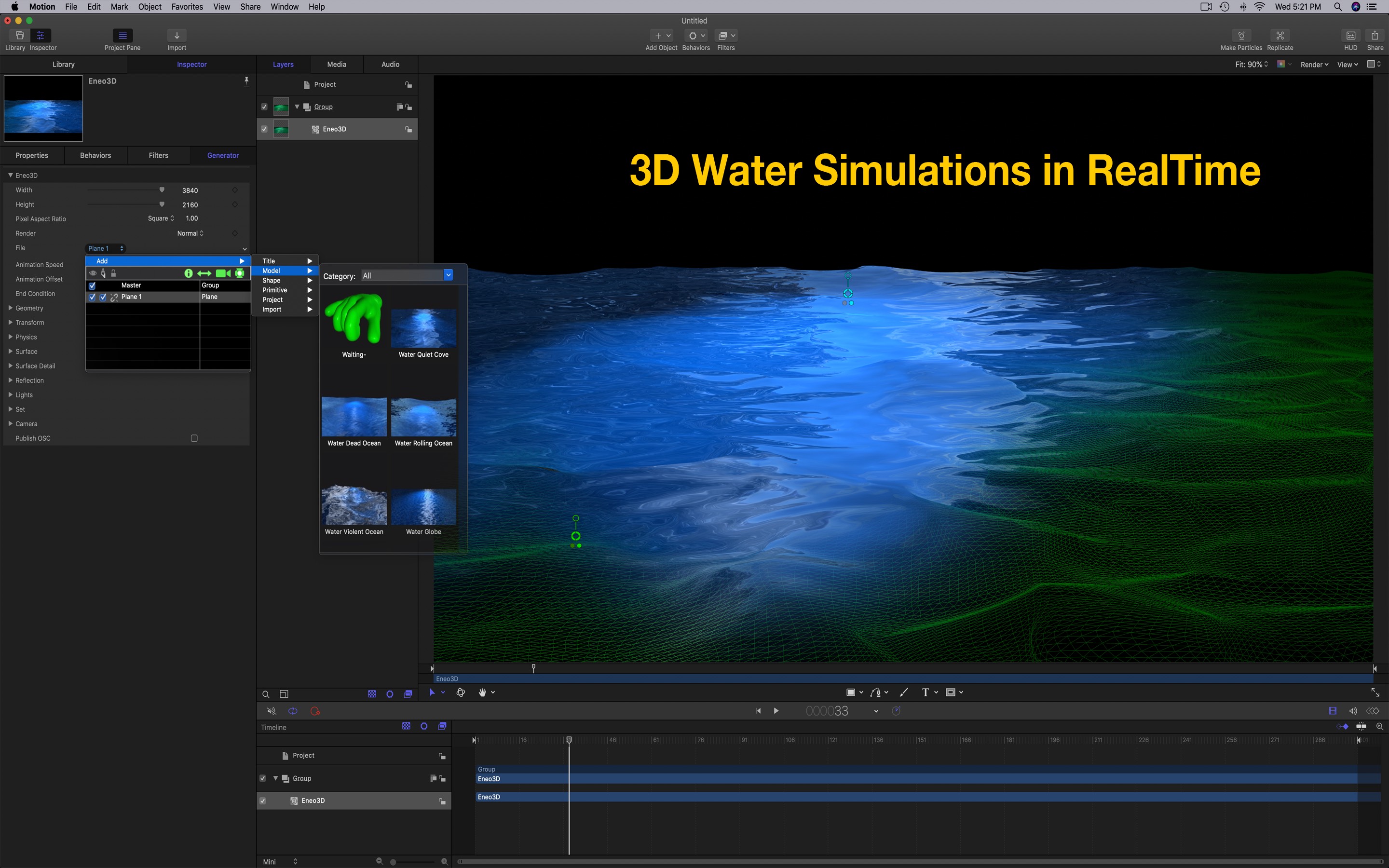
Task: Expand the Surface Detail section
Action: click(10, 366)
